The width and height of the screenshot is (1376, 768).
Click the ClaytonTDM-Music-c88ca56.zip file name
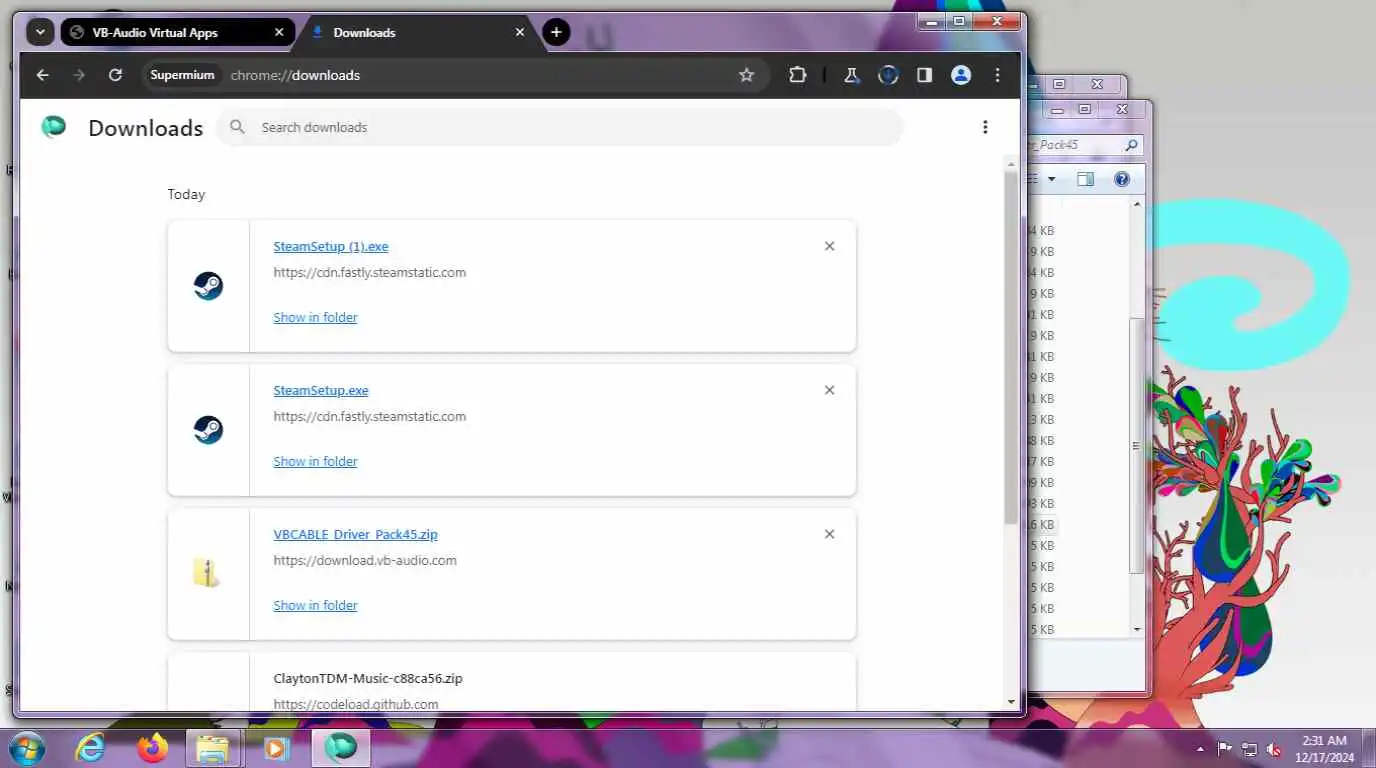(368, 678)
